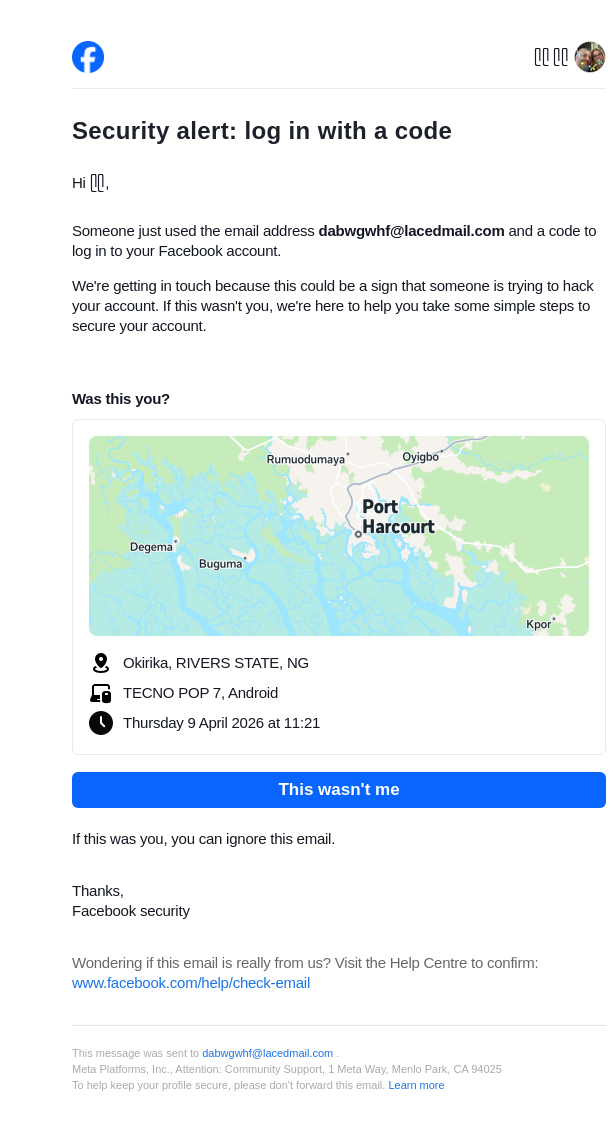Click the footer dabwgwhf@lacedmail.com email link
This screenshot has width=614, height=1131.
[267, 1053]
